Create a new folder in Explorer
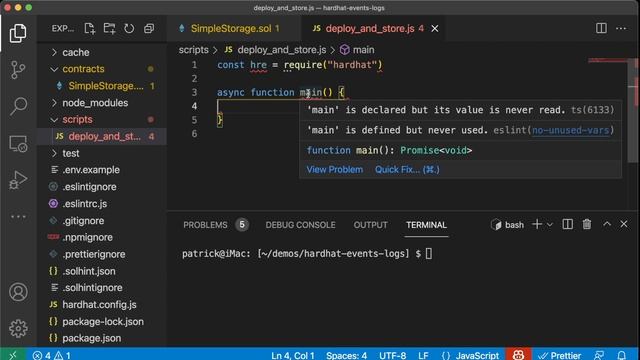This screenshot has height=360, width=640. tap(109, 29)
